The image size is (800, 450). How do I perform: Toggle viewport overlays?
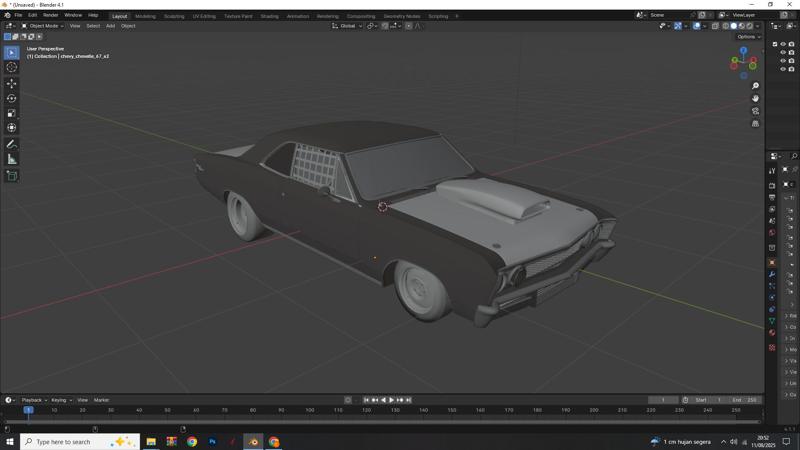pyautogui.click(x=697, y=26)
